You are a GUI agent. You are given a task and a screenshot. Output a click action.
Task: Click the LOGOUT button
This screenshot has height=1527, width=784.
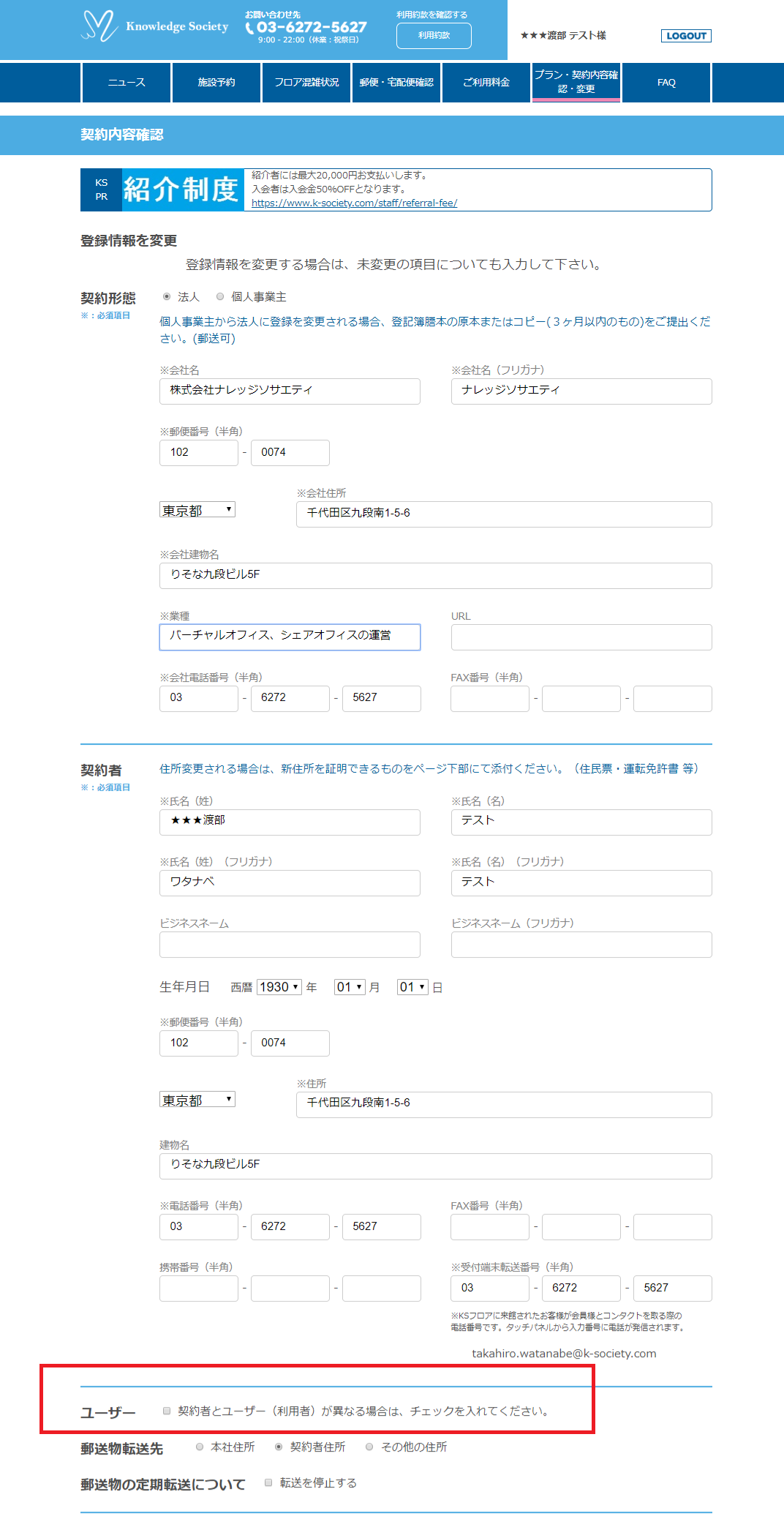tap(686, 36)
